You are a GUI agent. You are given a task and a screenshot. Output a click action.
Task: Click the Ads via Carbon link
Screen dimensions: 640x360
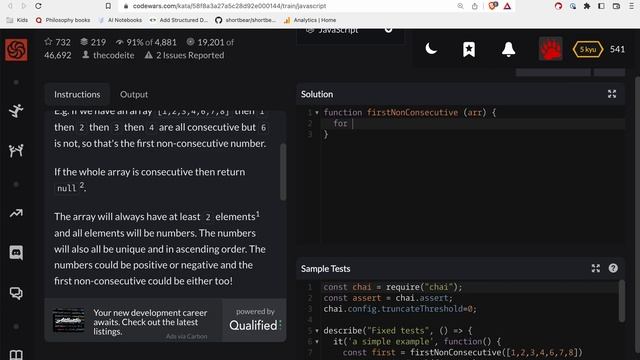coord(187,336)
